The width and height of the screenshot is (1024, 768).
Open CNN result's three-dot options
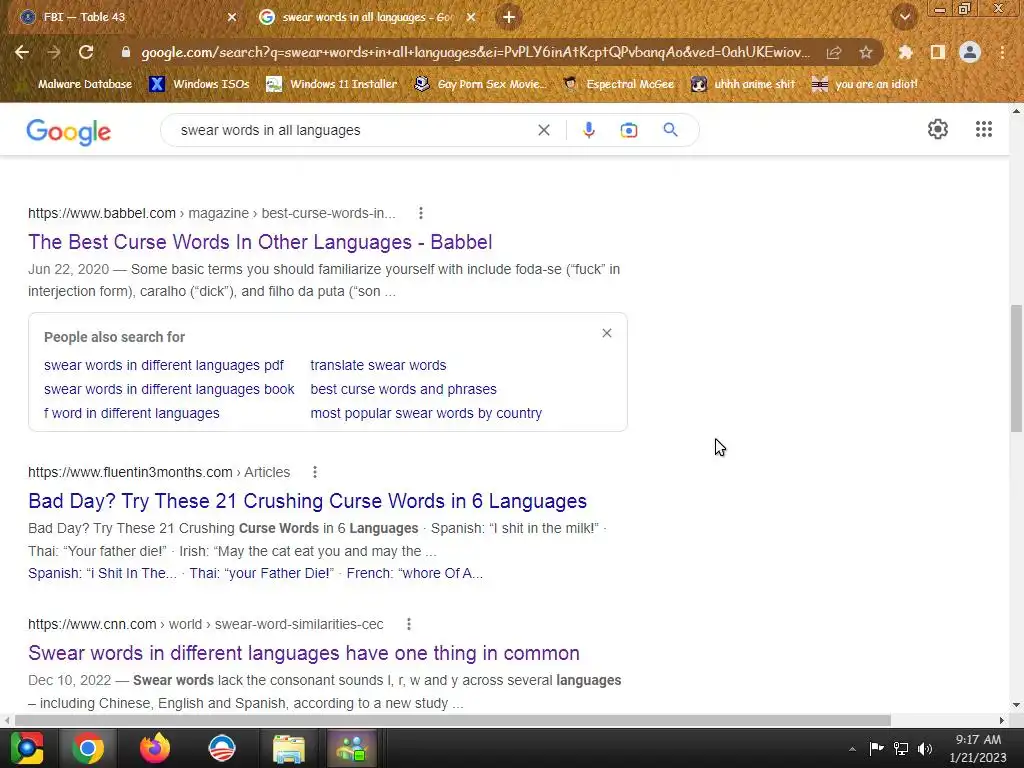point(409,624)
